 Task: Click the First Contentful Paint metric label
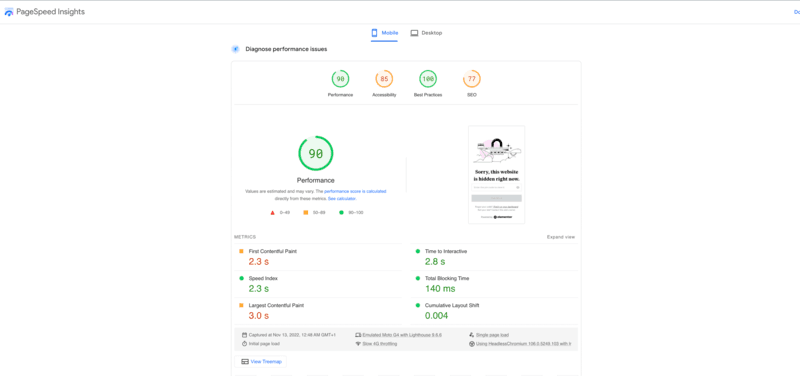coord(272,252)
